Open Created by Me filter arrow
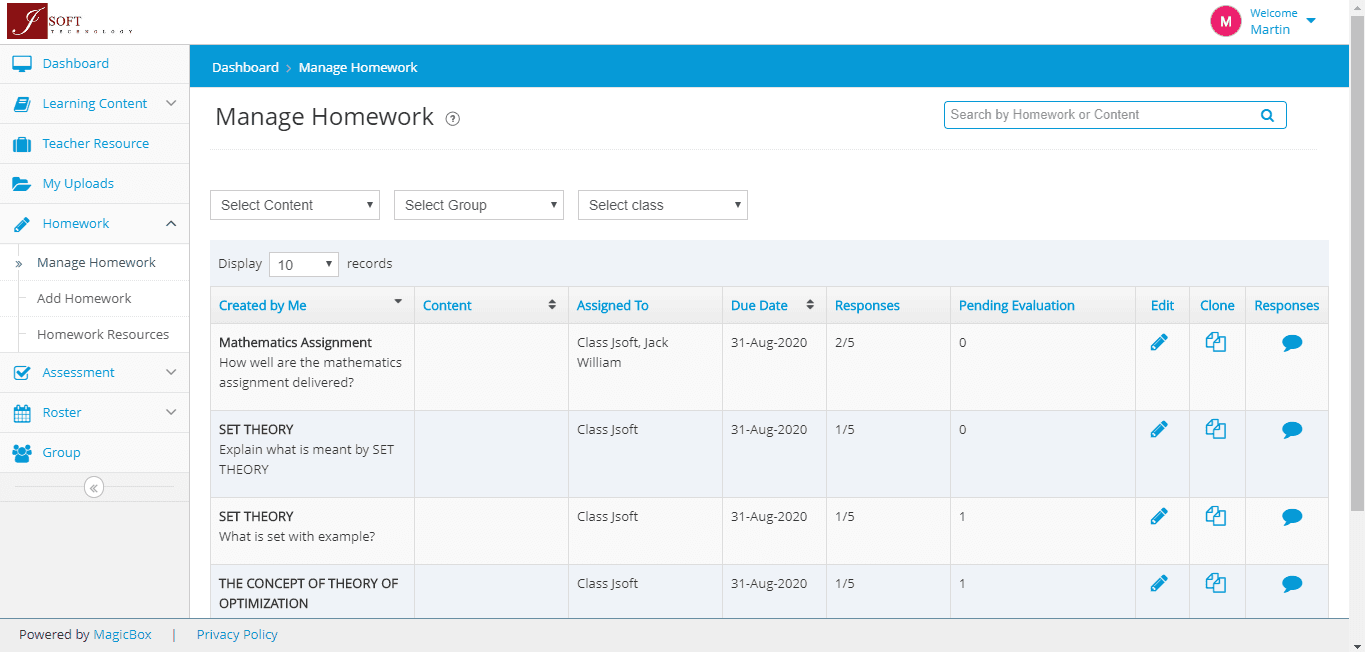 click(398, 301)
